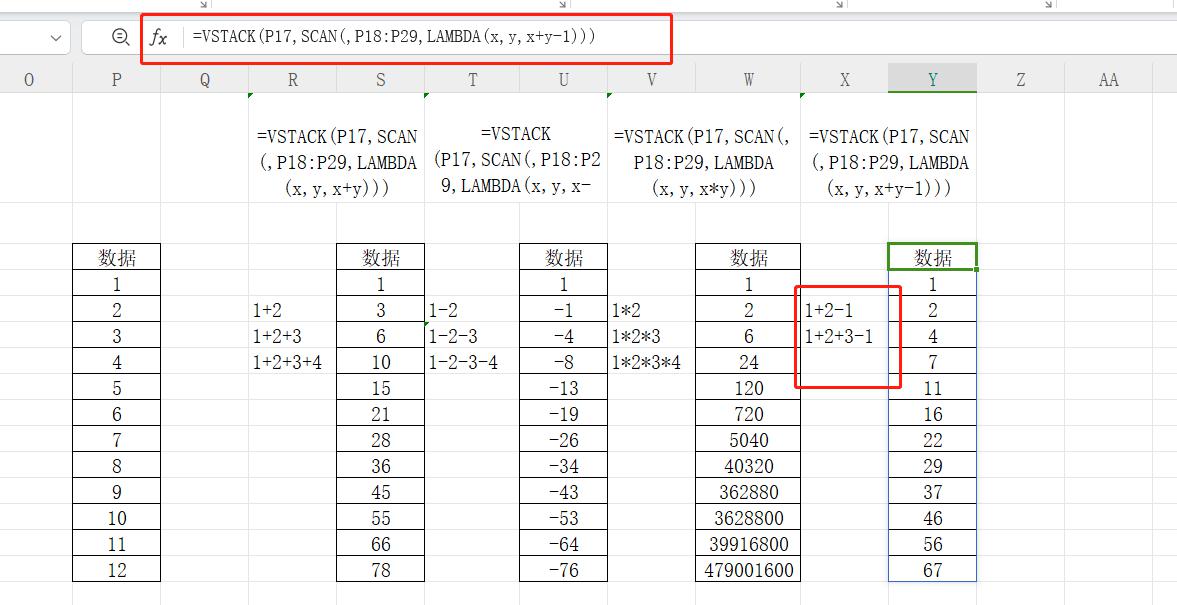
Task: Click the cell containing 720
Action: tap(748, 414)
